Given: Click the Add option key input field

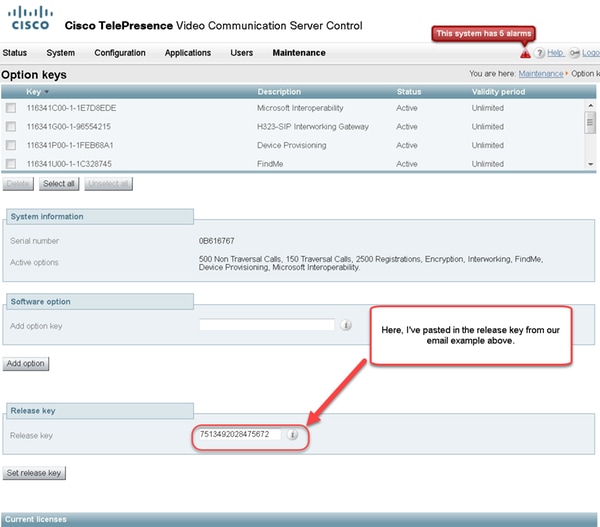Looking at the screenshot, I should point(267,325).
